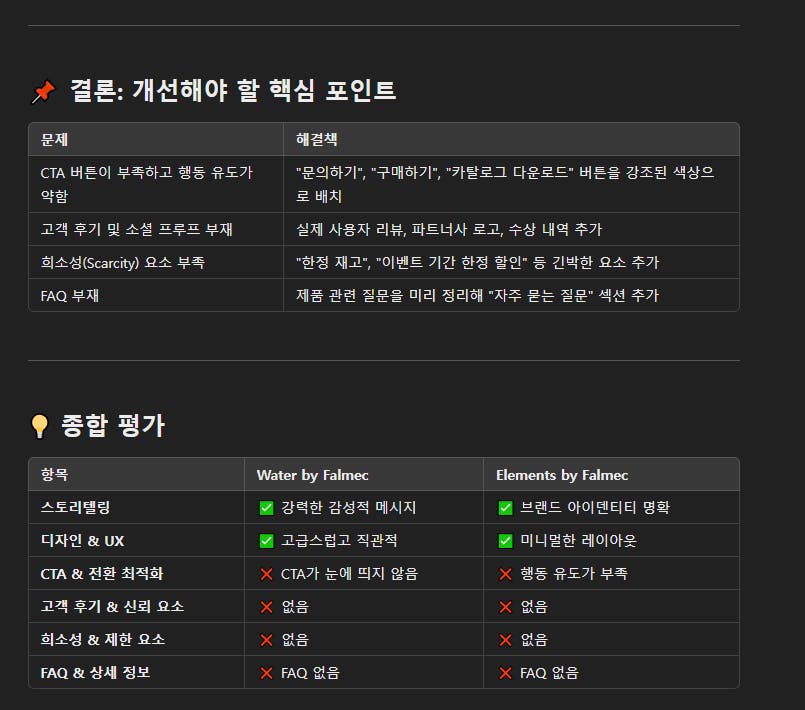Click cell 실제 사용자 리뷰, 파트너사 로고, 수상 내역 추가
This screenshot has height=710, width=805.
[511, 229]
